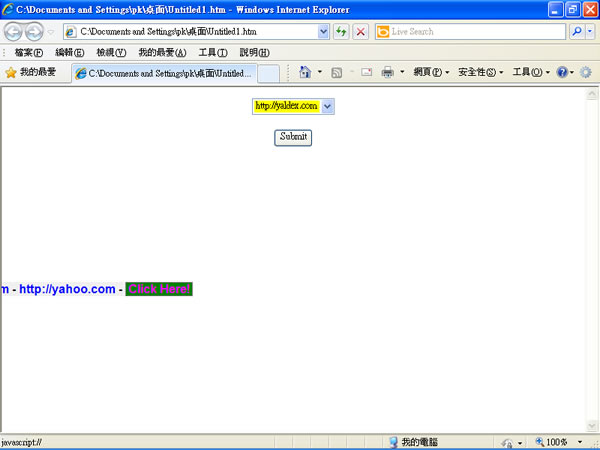Screen dimensions: 600x450
Task: Click the 我的最愛 favorites star button
Action: (x=31, y=72)
